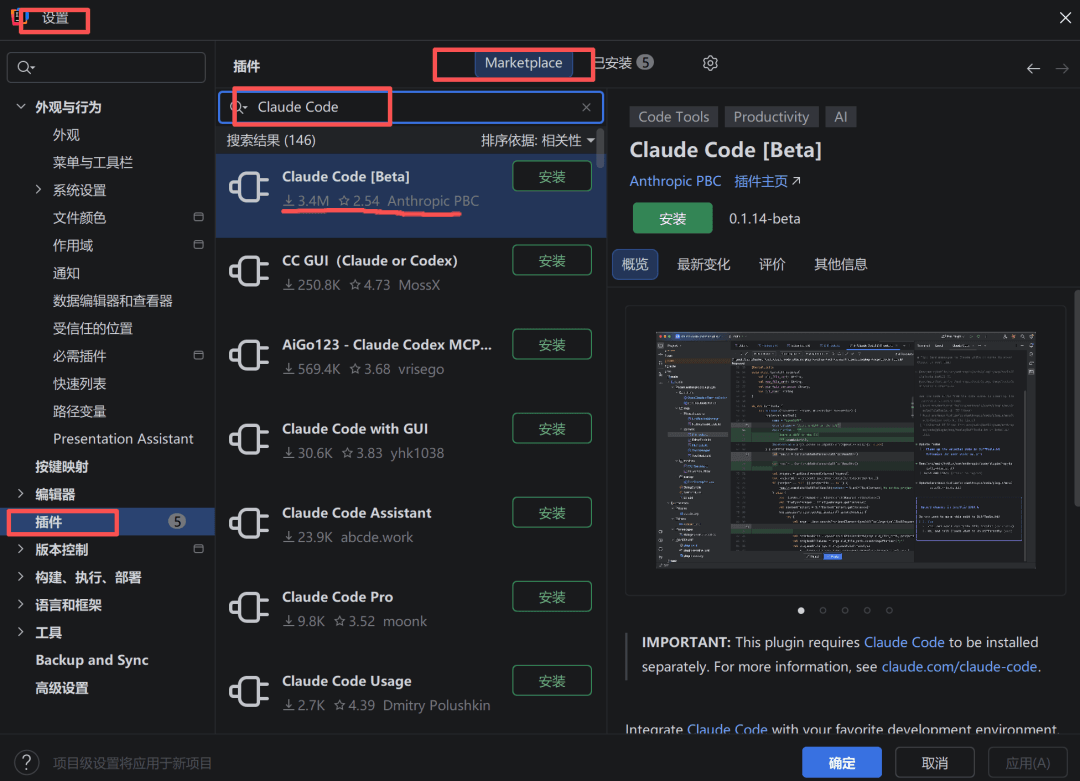Open Presentation Assistant settings

(123, 439)
